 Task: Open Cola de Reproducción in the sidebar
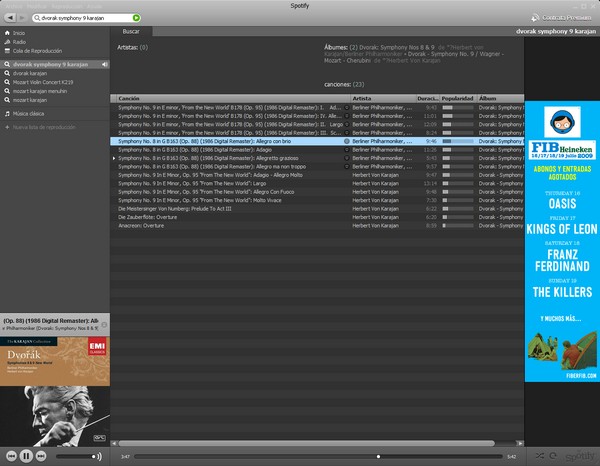click(x=37, y=51)
